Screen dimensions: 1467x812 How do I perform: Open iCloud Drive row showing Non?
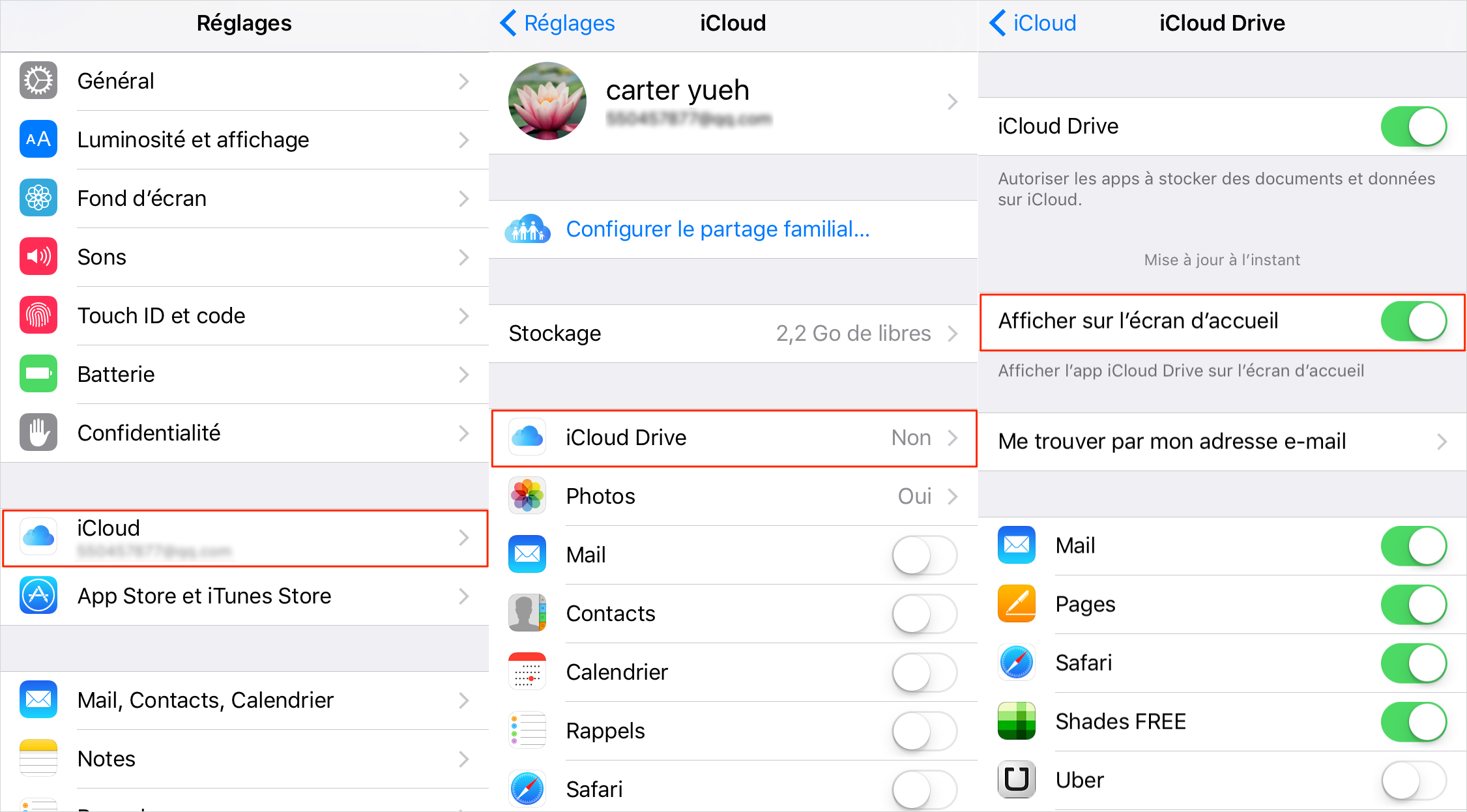pyautogui.click(x=734, y=438)
